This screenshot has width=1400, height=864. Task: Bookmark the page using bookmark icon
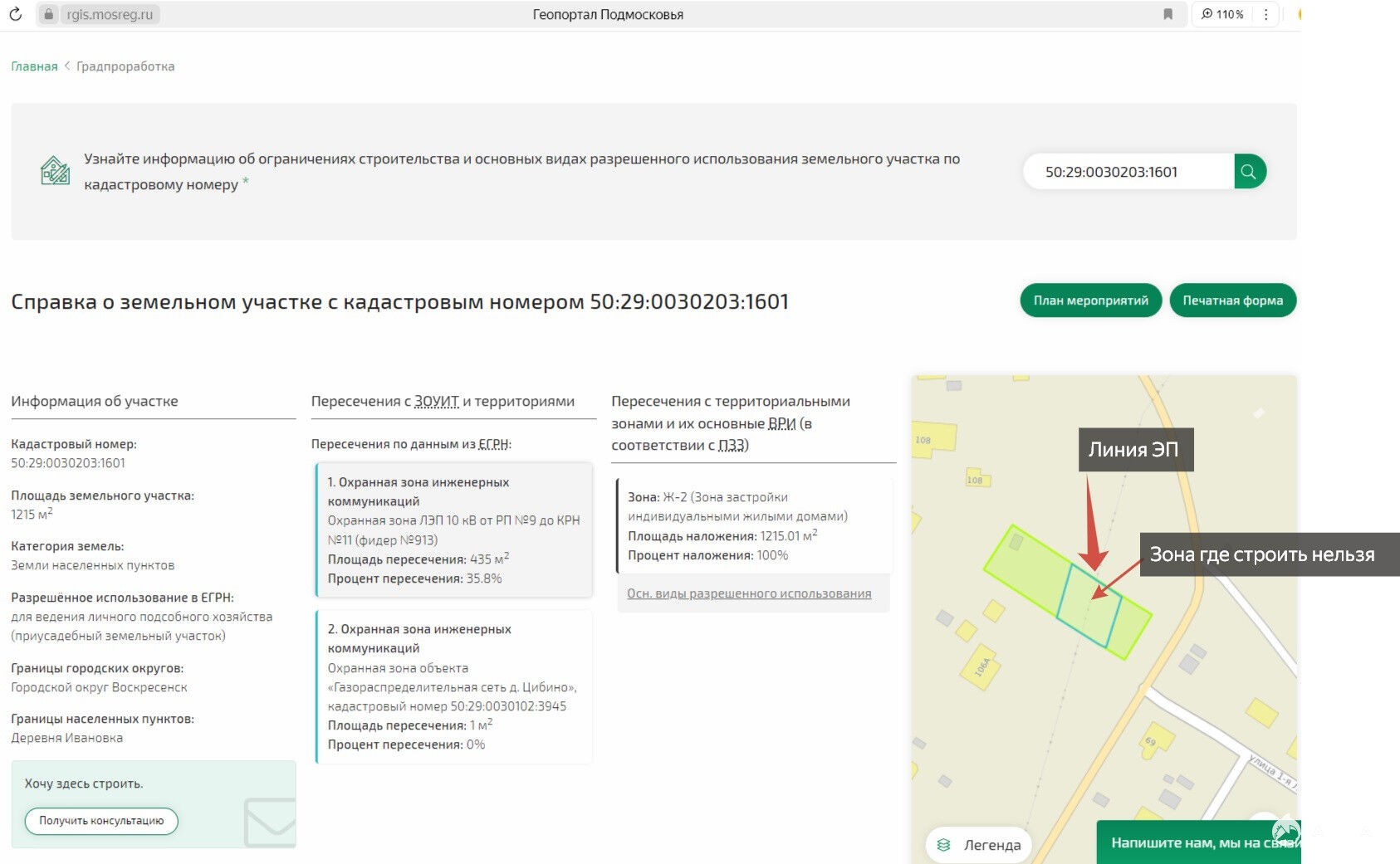tap(1167, 14)
